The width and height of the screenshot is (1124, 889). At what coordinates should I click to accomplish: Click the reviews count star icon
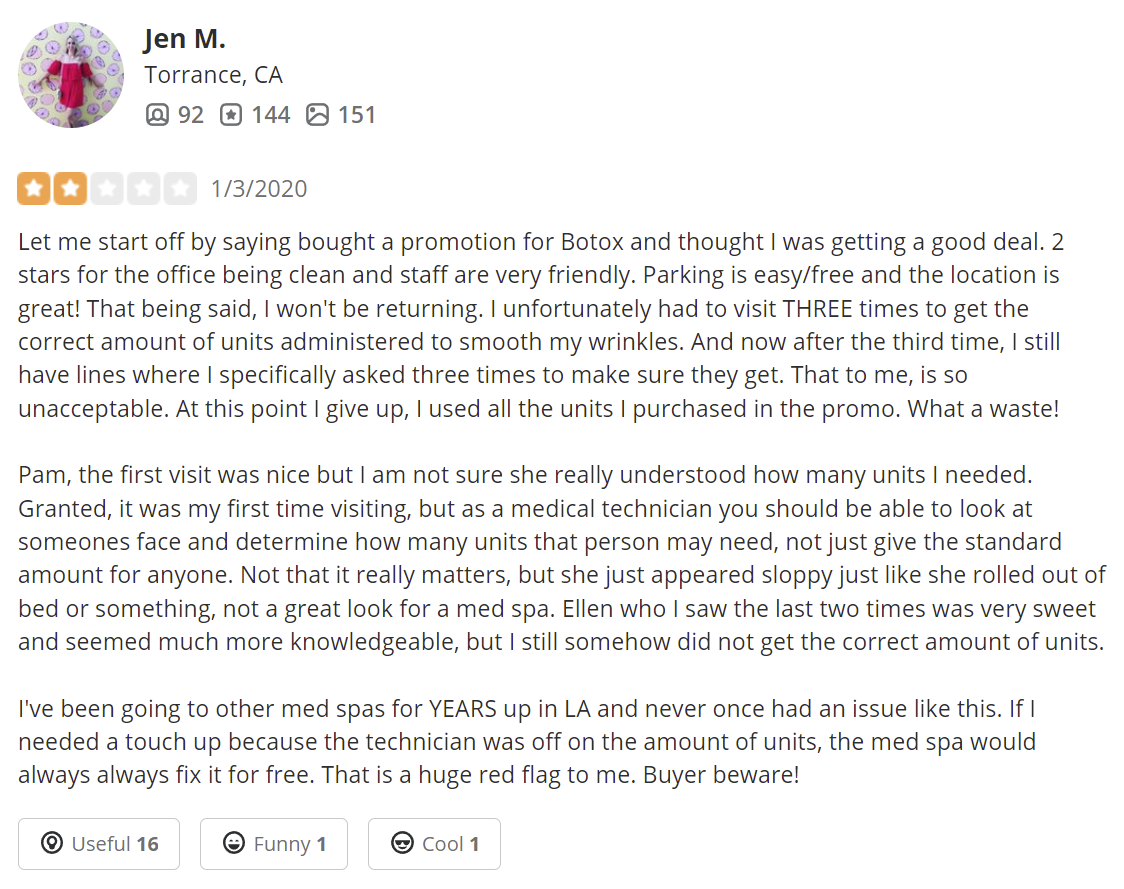[231, 115]
